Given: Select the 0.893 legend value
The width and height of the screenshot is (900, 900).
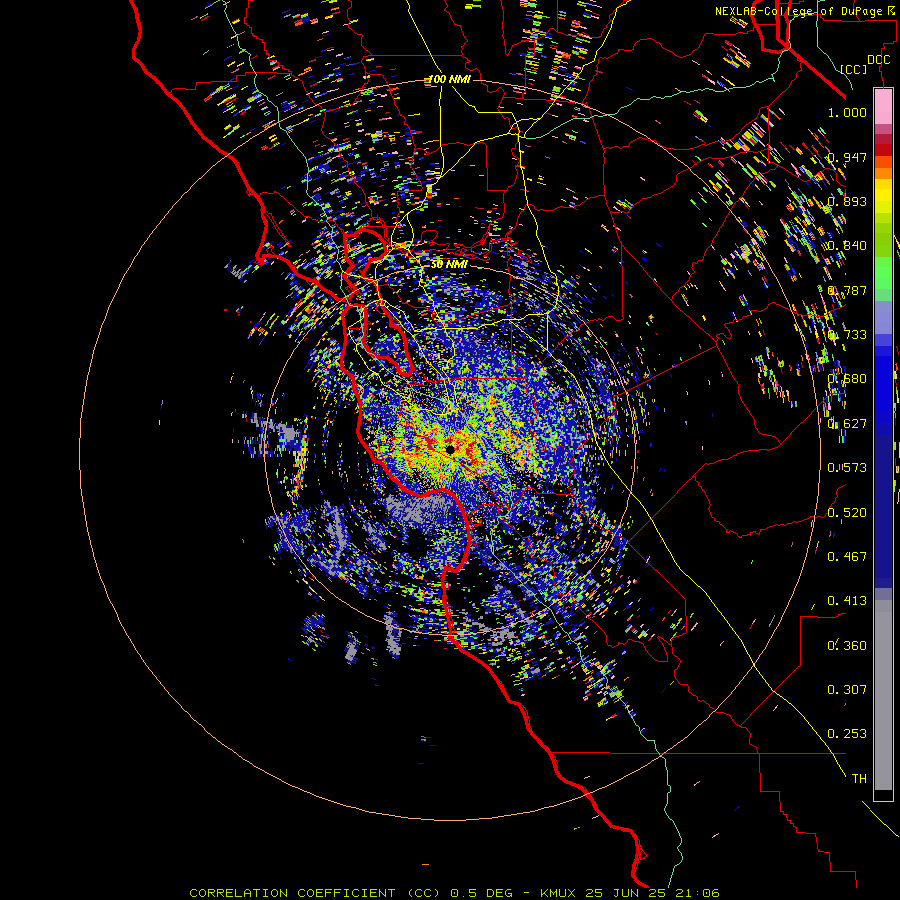Looking at the screenshot, I should pyautogui.click(x=847, y=201).
